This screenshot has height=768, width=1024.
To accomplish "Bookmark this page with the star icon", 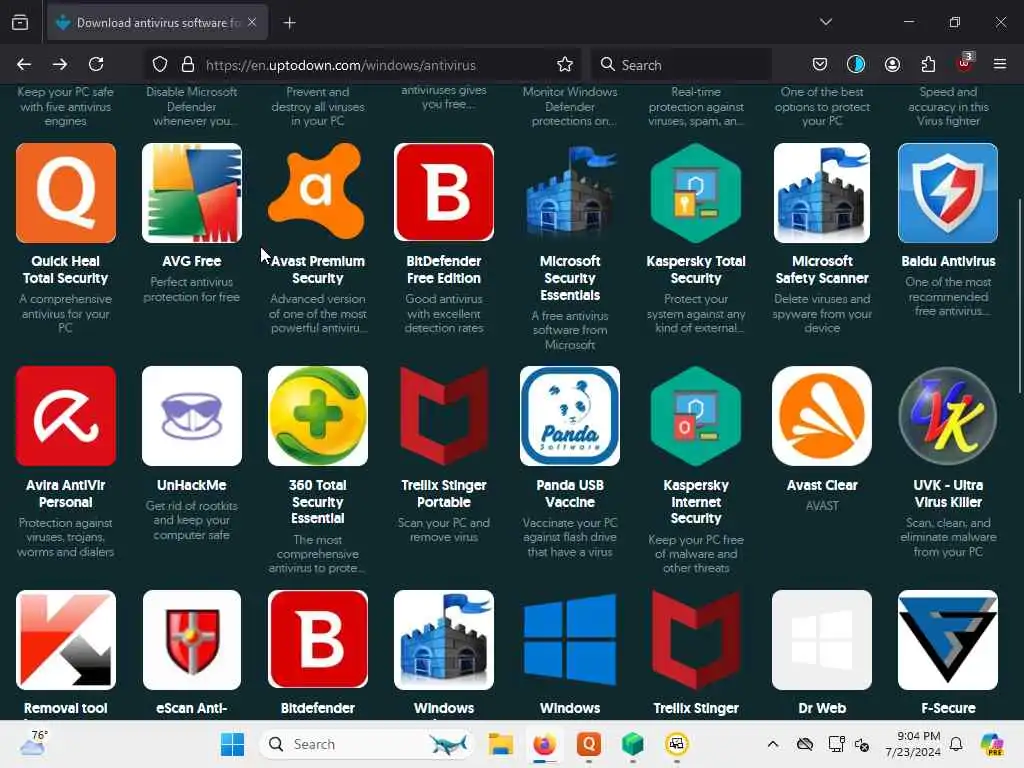I will click(565, 64).
